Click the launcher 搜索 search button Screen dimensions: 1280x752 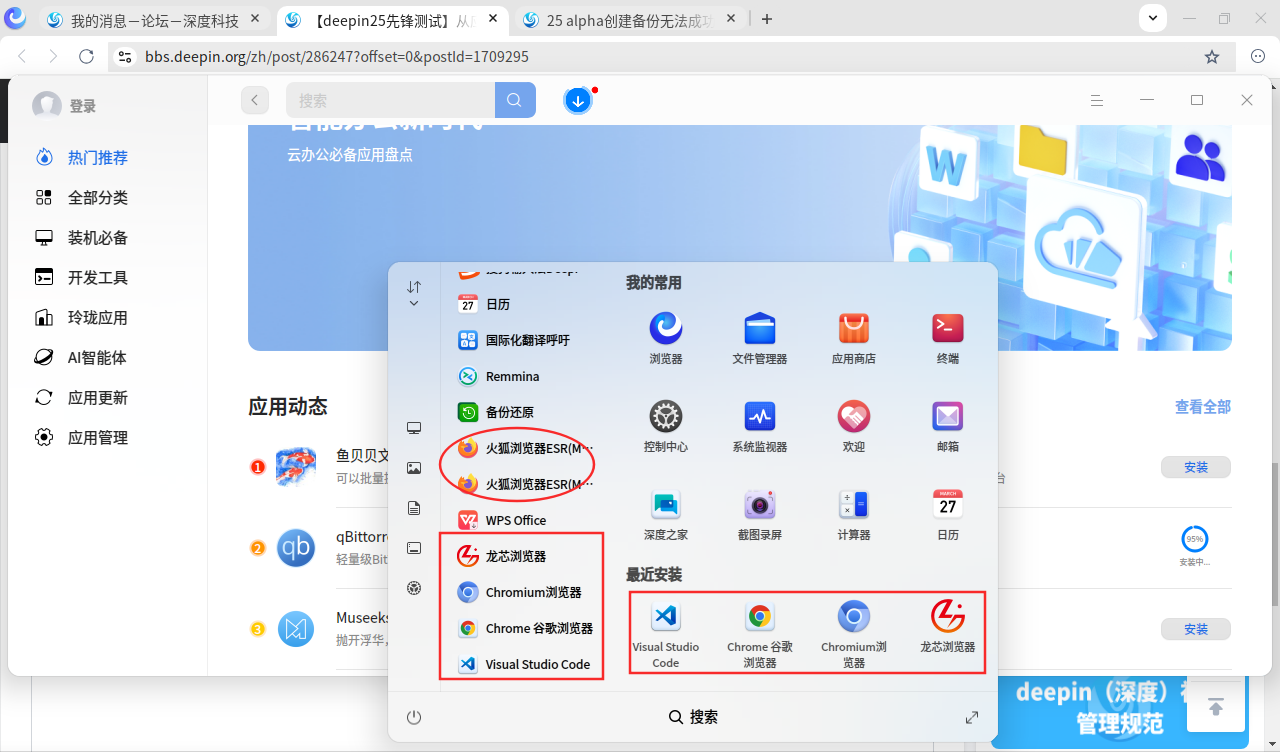point(693,717)
